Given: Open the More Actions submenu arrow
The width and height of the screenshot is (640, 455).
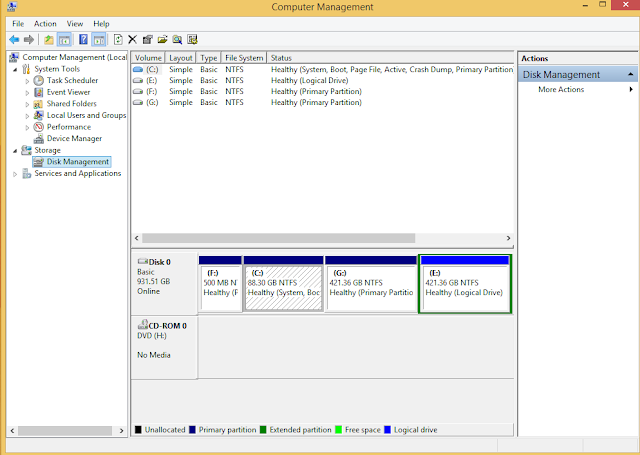Looking at the screenshot, I should [x=631, y=89].
